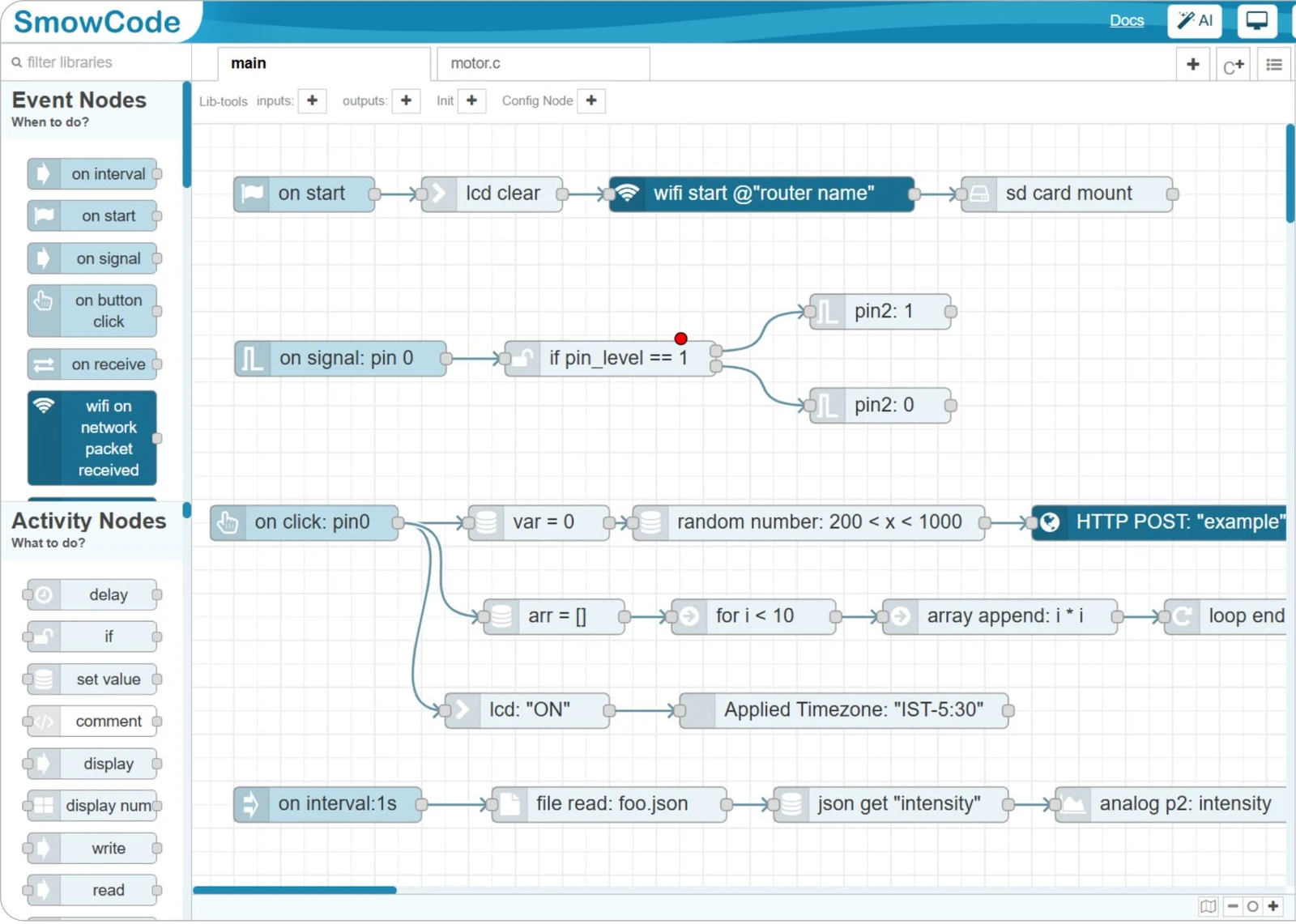This screenshot has height=924, width=1296.
Task: Click the Event Nodes palette scrollbar
Action: [186, 134]
